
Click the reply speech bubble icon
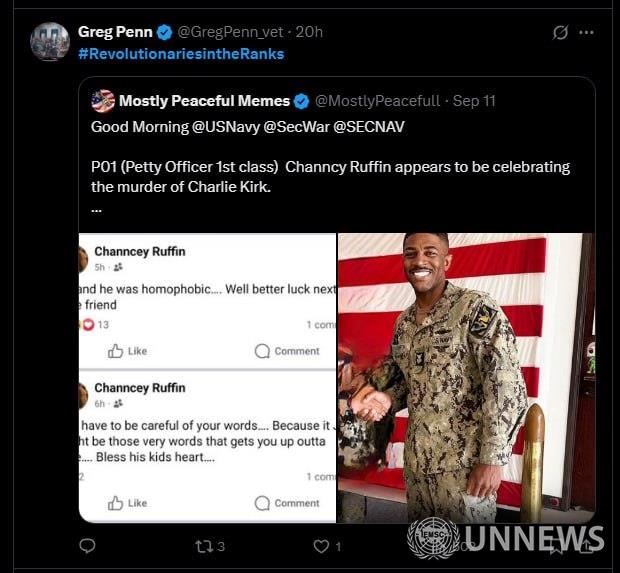(87, 546)
